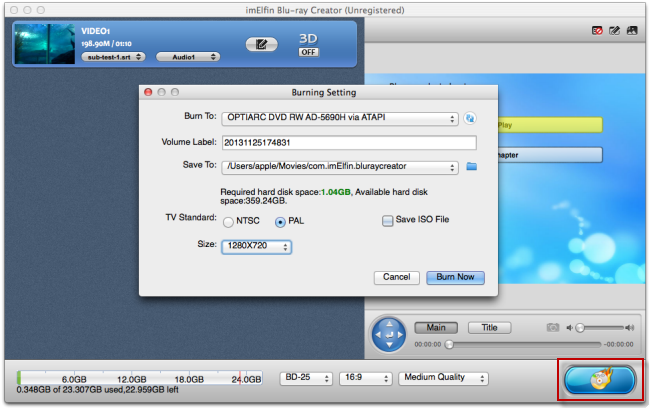The image size is (650, 409).
Task: Mute using the volume low speaker icon
Action: click(x=570, y=328)
